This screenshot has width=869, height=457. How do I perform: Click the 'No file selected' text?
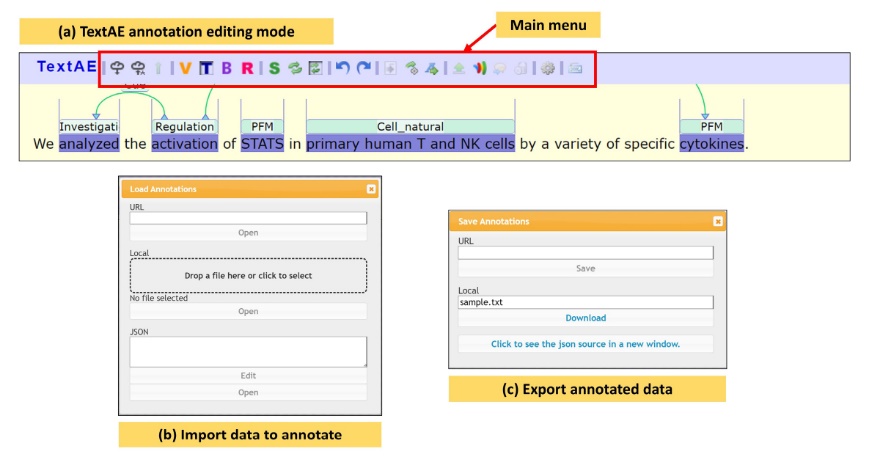159,298
